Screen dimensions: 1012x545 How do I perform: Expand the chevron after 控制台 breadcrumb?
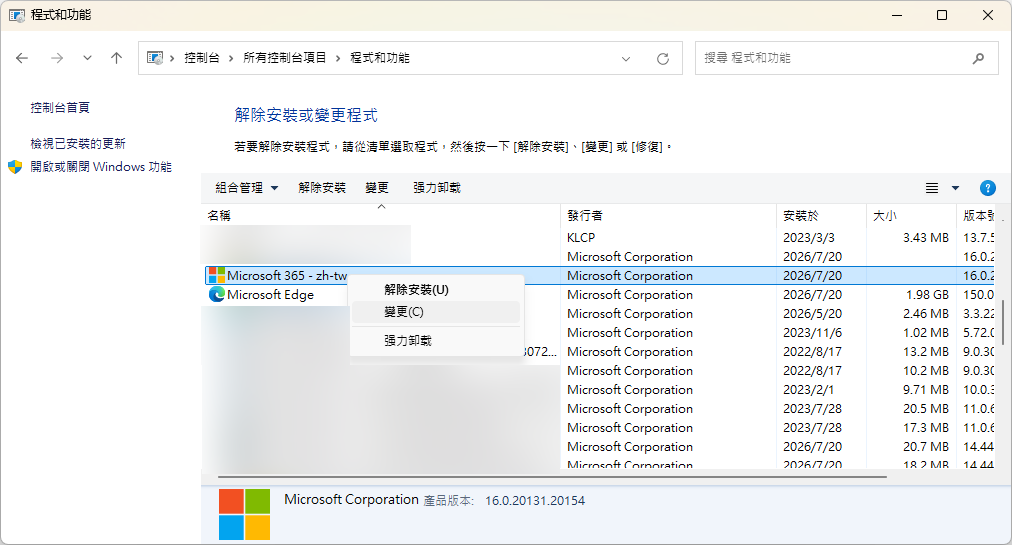[x=231, y=59]
